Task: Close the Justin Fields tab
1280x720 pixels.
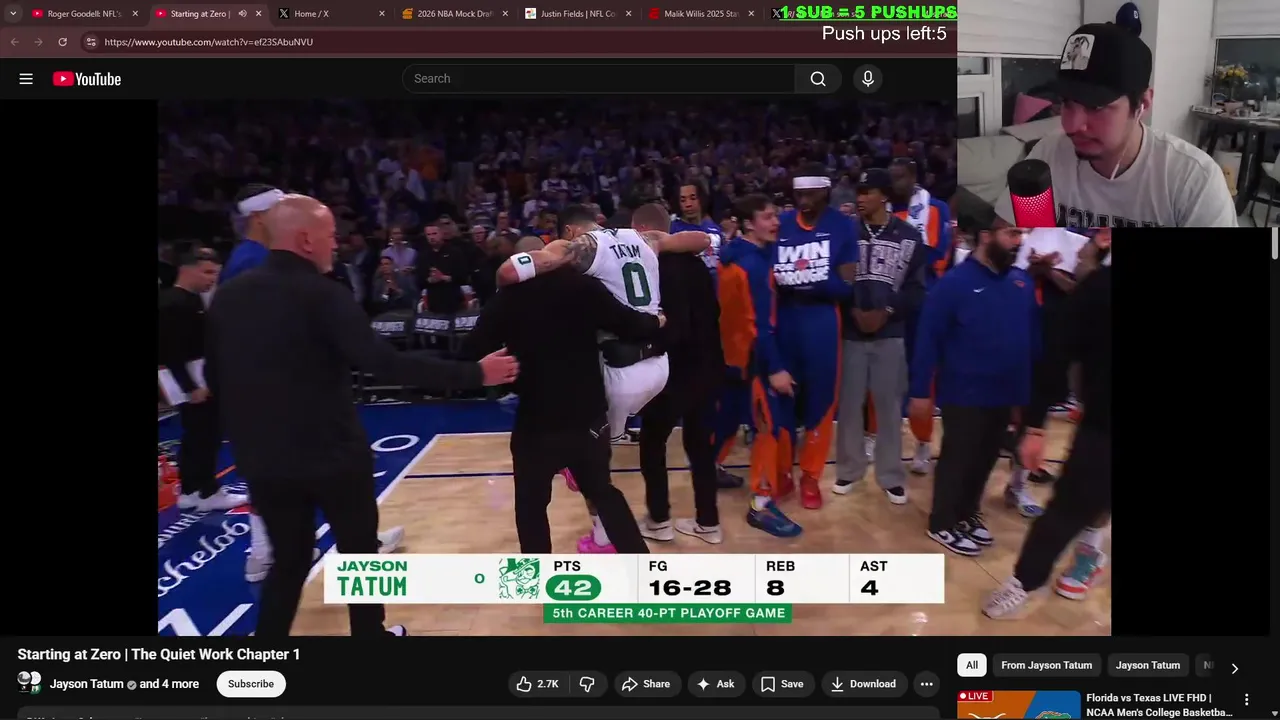Action: [x=628, y=14]
